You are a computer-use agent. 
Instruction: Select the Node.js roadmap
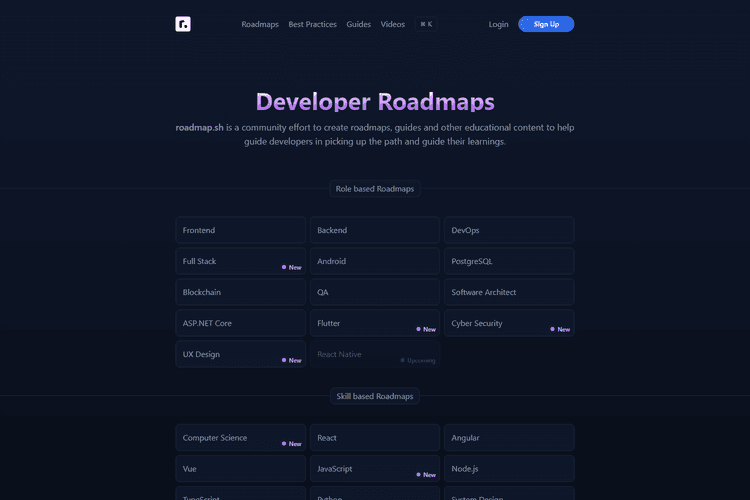click(509, 469)
